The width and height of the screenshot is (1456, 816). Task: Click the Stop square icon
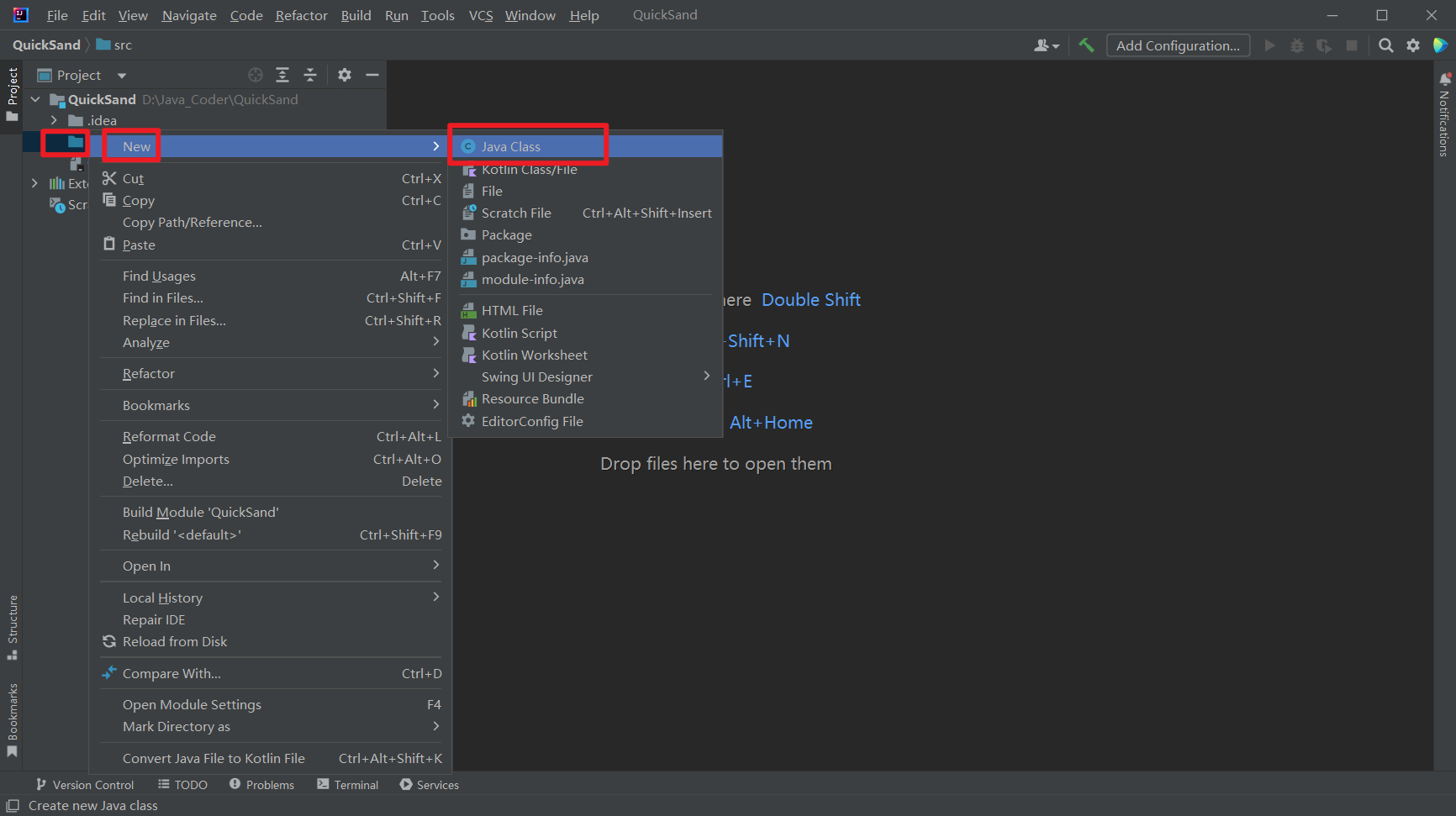[x=1352, y=45]
